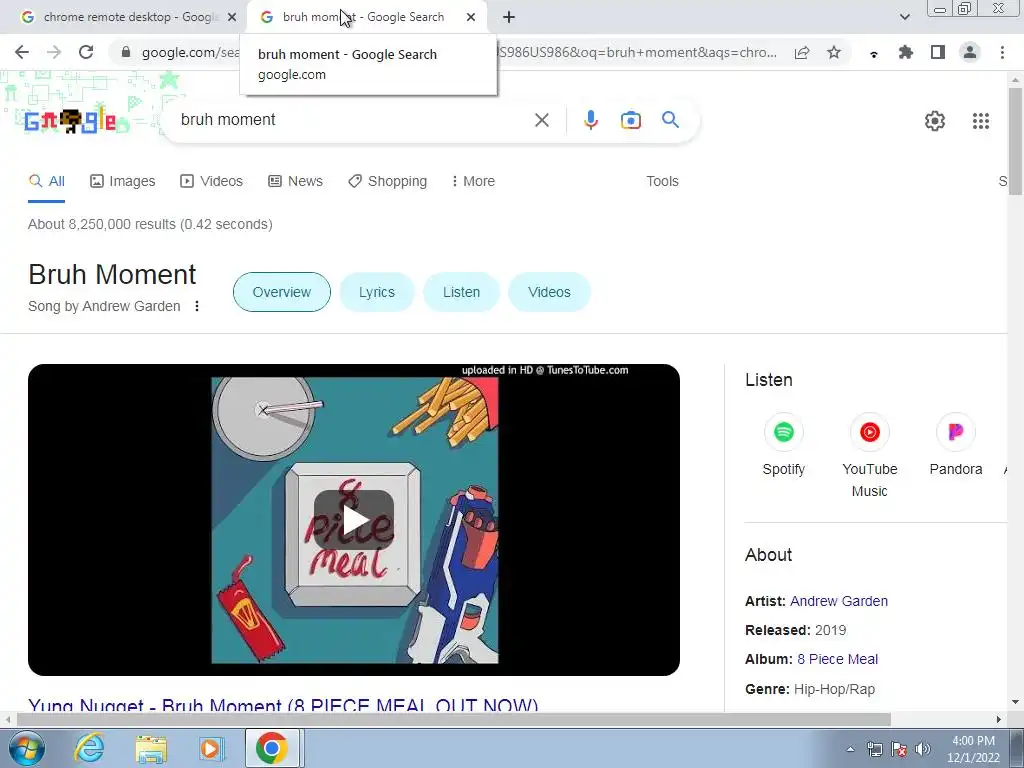Click the forward navigation arrow

tap(54, 52)
